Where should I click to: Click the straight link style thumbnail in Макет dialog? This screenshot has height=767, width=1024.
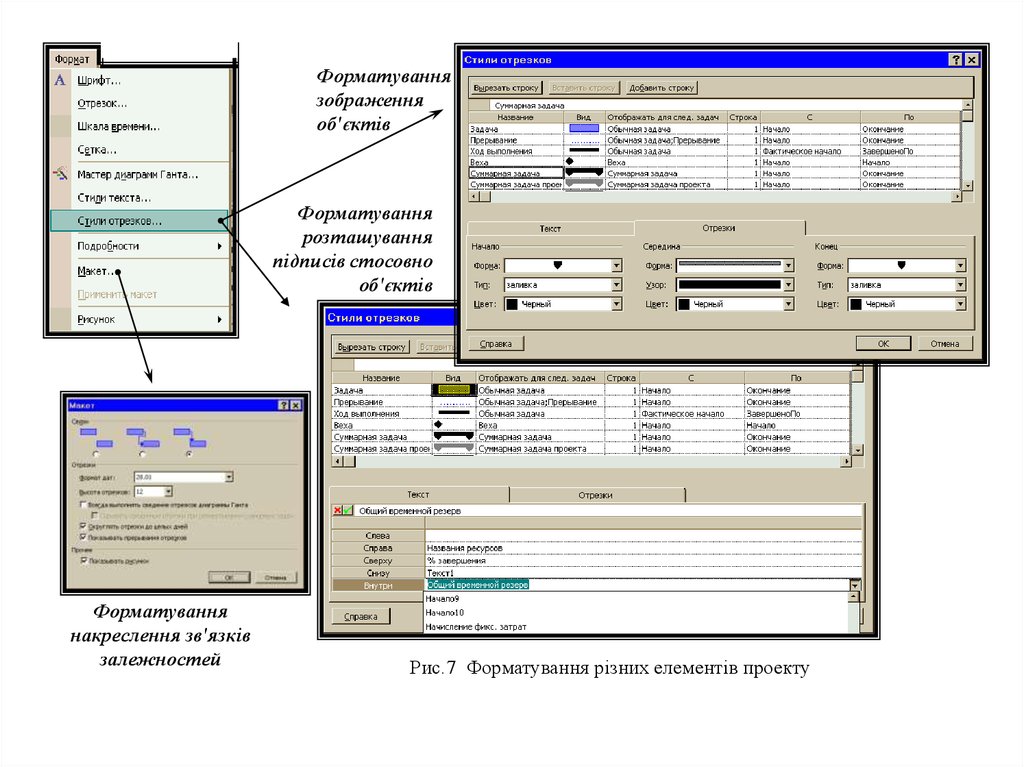(190, 438)
